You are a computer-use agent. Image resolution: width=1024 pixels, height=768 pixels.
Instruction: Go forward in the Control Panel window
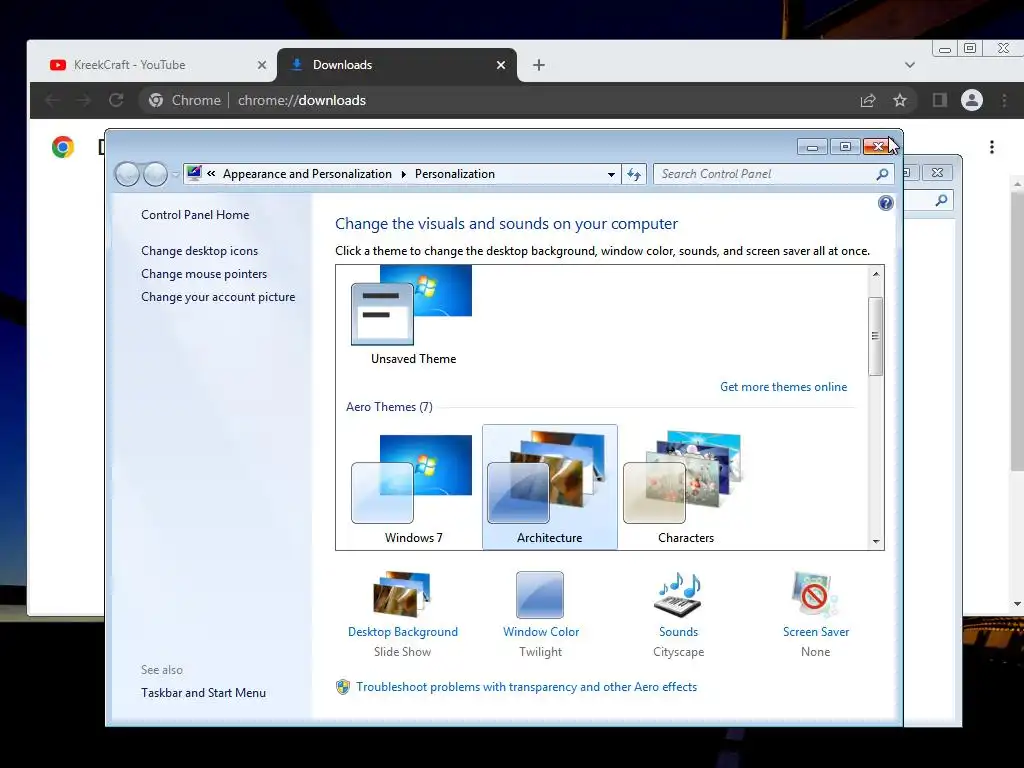click(155, 174)
